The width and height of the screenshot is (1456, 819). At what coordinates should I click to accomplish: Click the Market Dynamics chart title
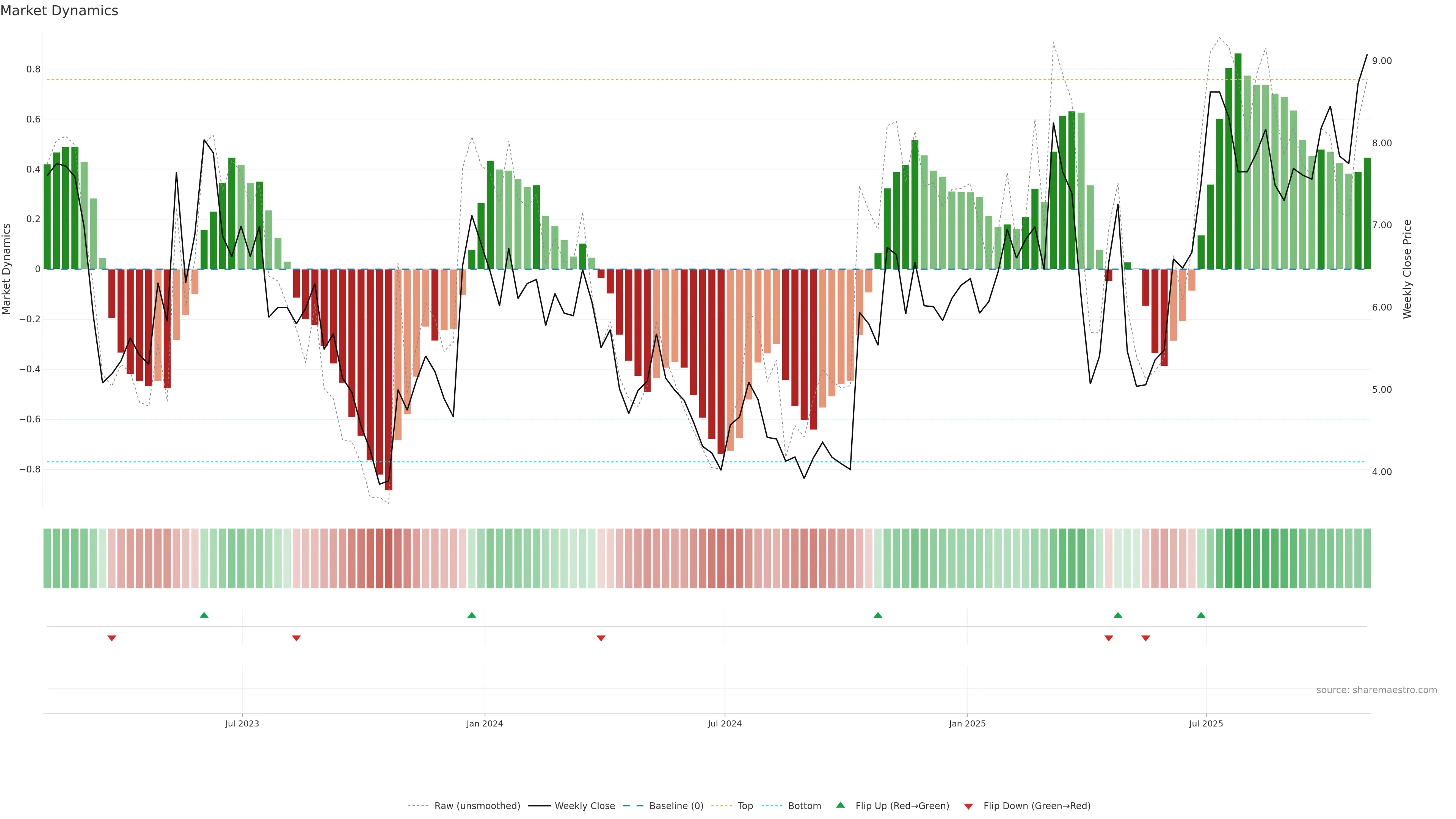click(60, 11)
